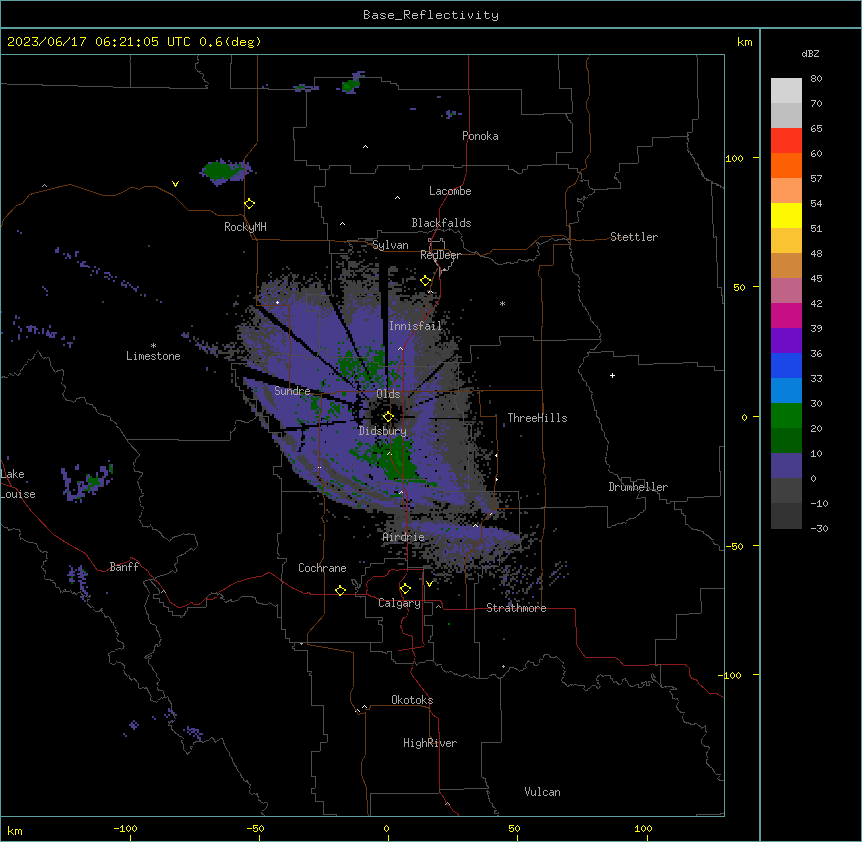Click the purple 10 dBZ color swatch
The width and height of the screenshot is (862, 842).
(786, 466)
